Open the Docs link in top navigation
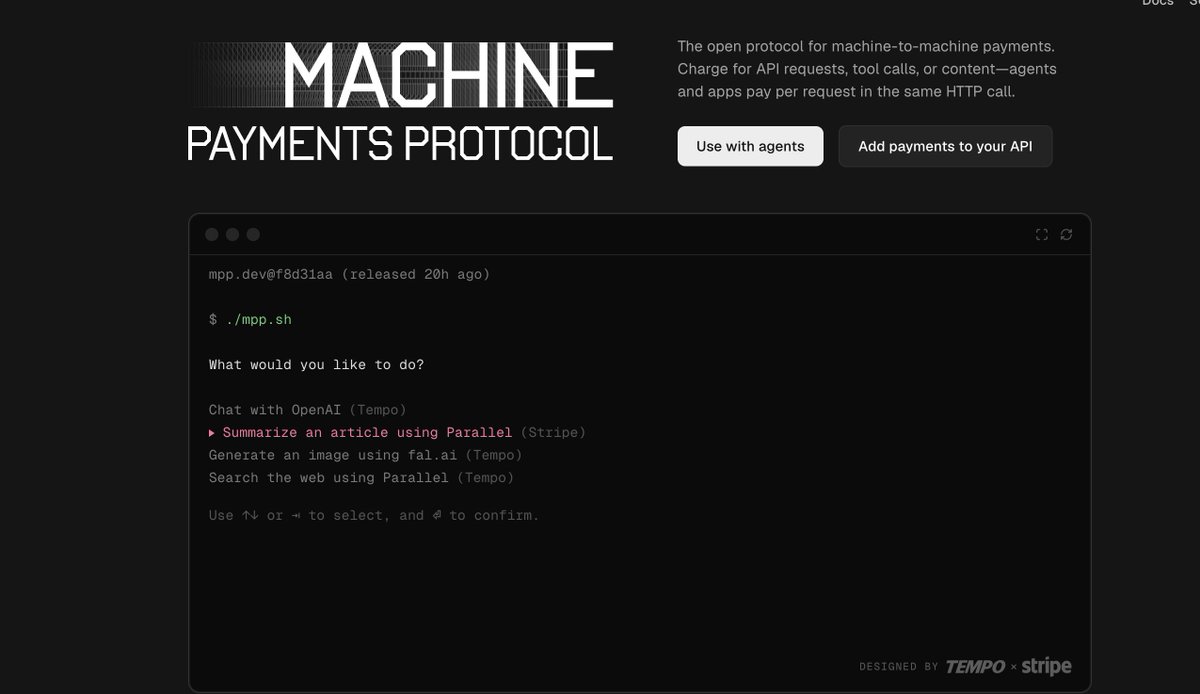This screenshot has height=694, width=1200. tap(1157, 3)
